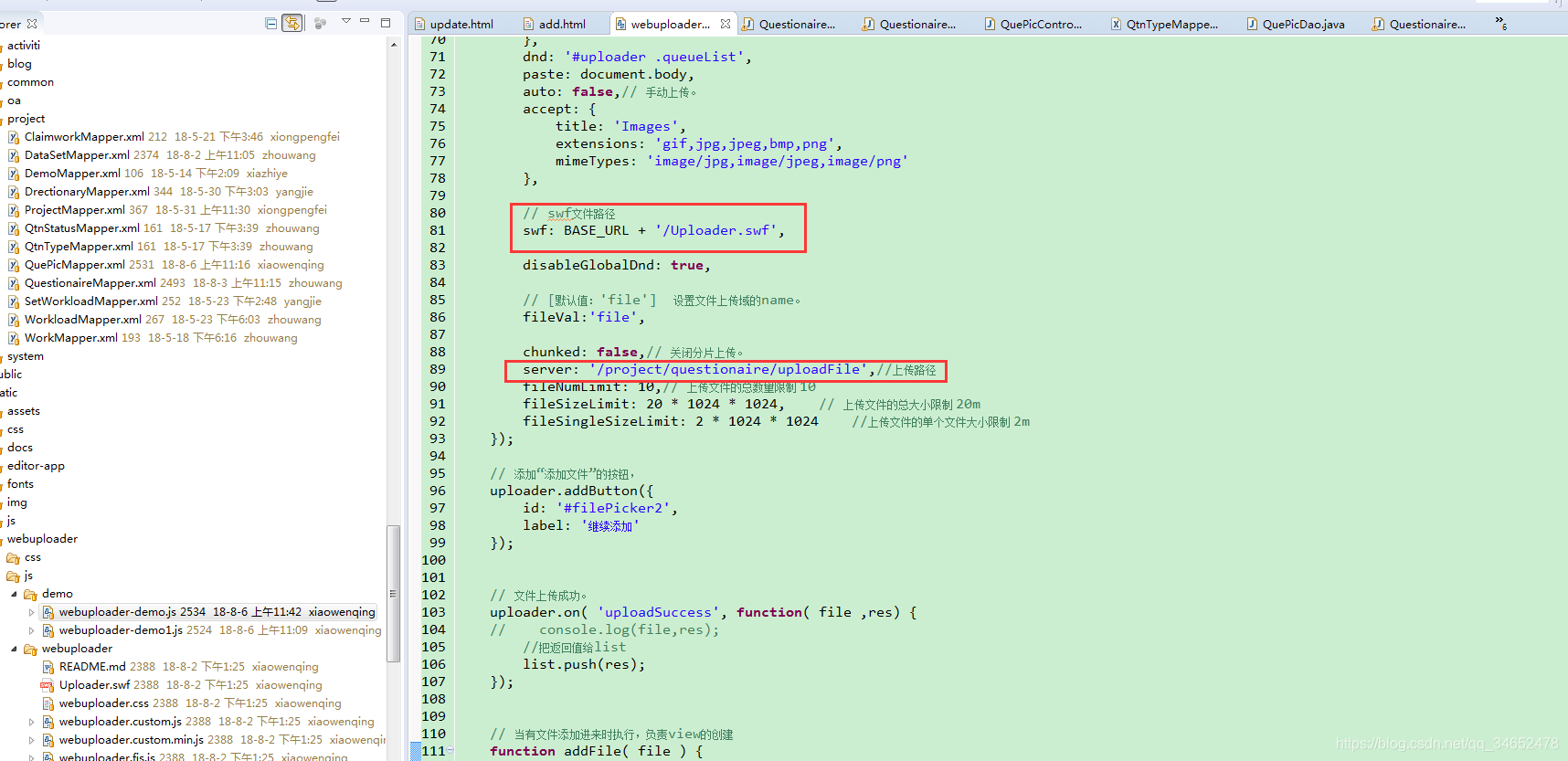Click the 'uploadSuccess' string on line 103
The image size is (1568, 761).
tap(658, 612)
